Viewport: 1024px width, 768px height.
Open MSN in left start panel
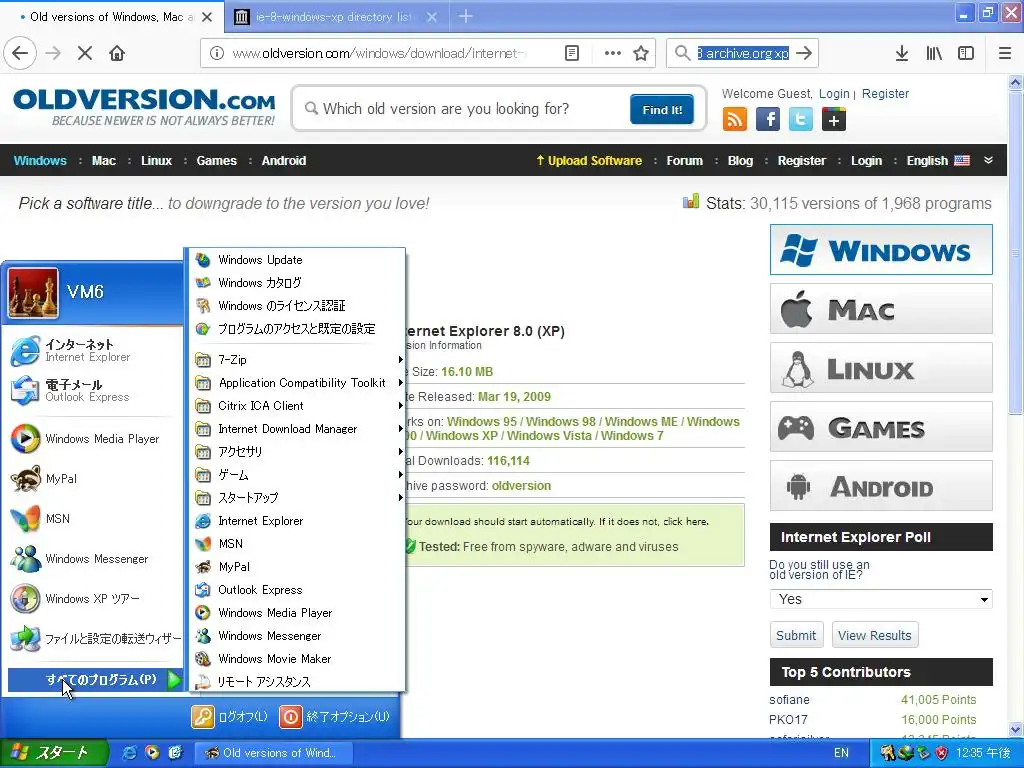tap(91, 519)
